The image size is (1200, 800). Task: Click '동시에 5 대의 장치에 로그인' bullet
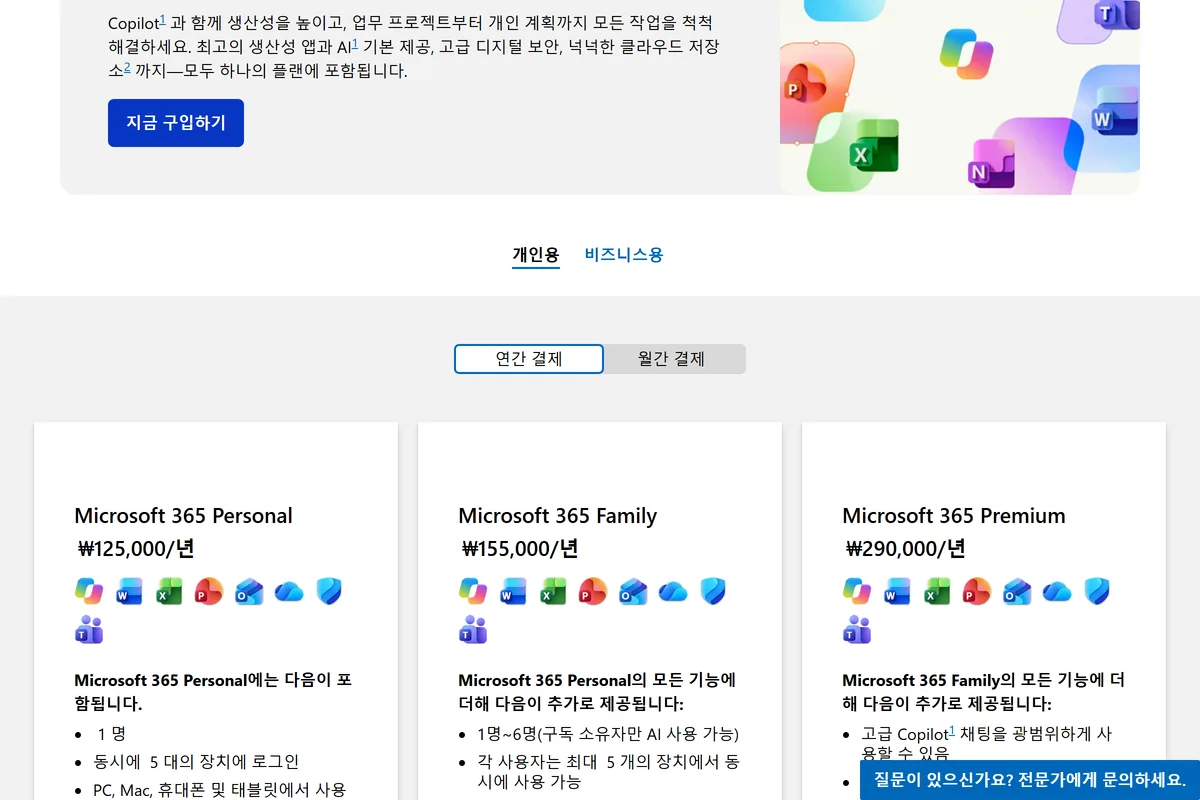pos(196,761)
